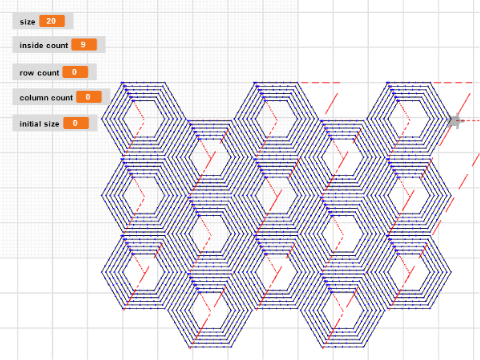Select the column count variable monitor

[x=61, y=97]
